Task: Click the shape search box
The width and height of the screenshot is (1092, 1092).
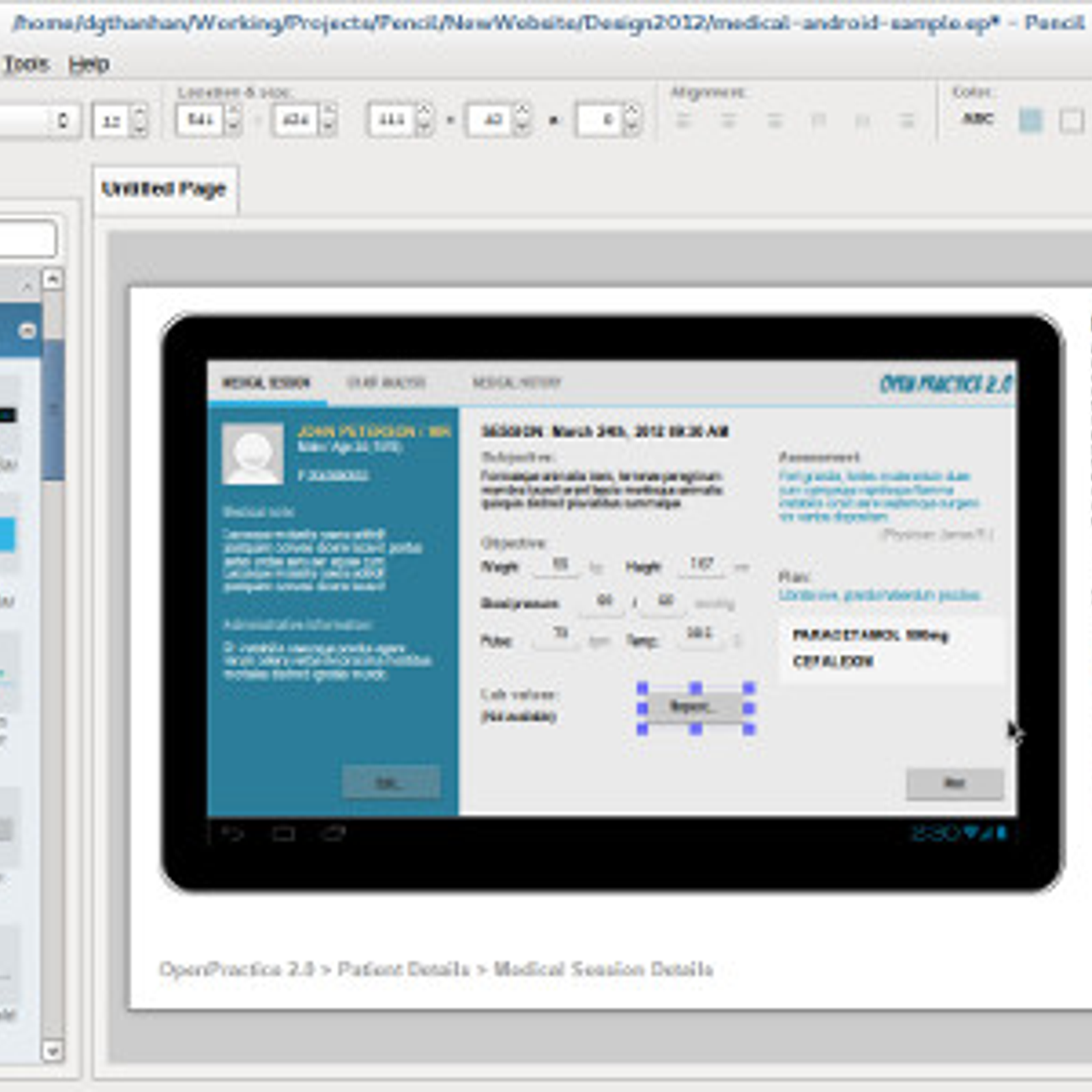Action: (x=26, y=239)
